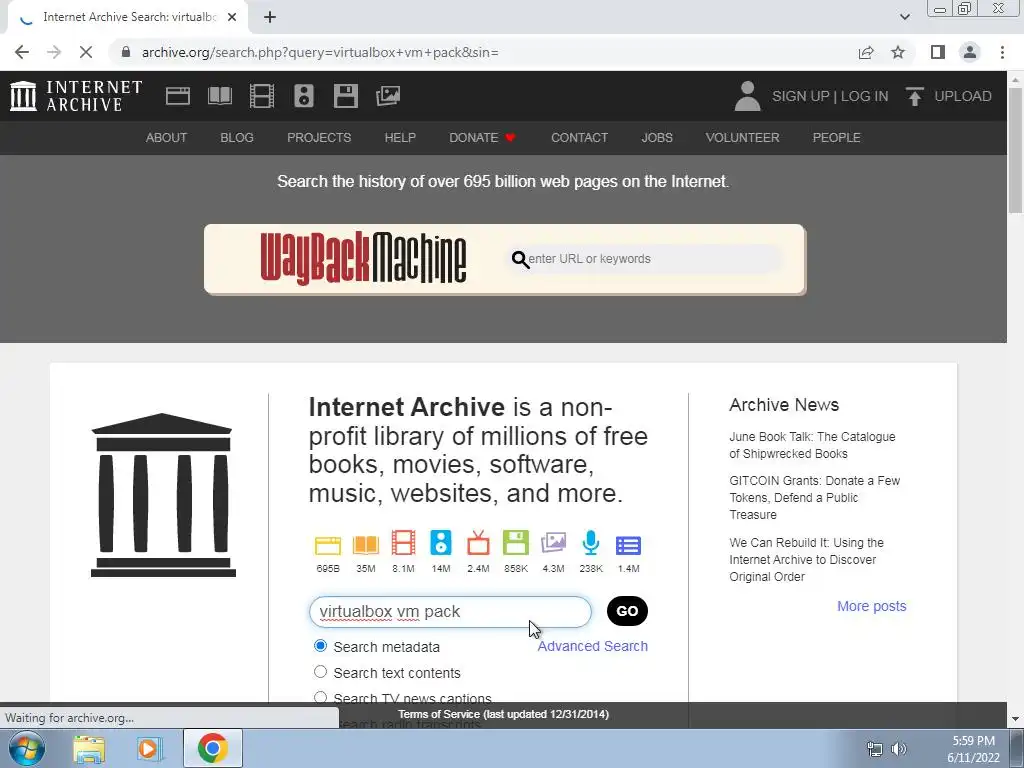
Task: Open the BLOG menu item
Action: pos(236,138)
